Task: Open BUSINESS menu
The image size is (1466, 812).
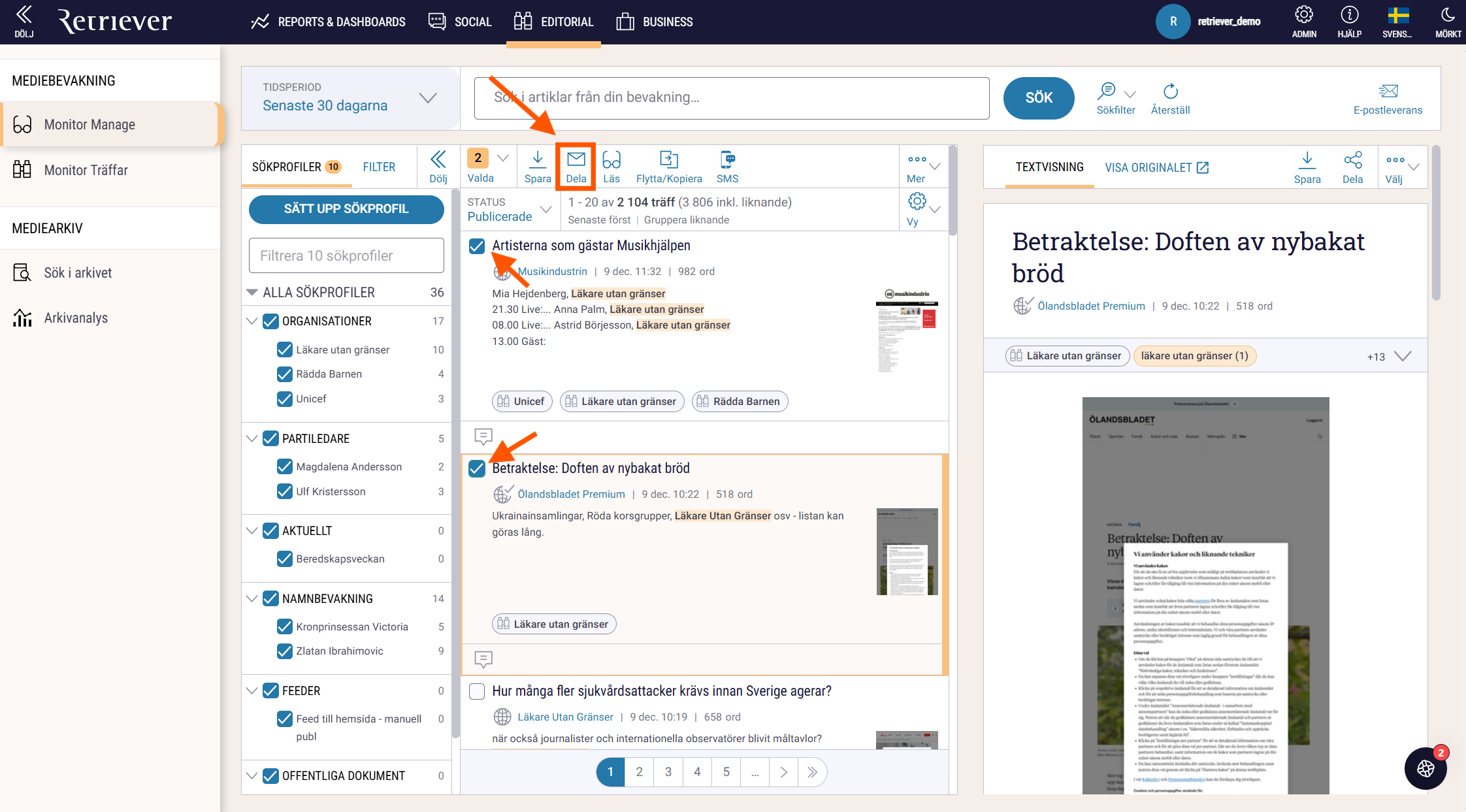Action: [x=654, y=22]
